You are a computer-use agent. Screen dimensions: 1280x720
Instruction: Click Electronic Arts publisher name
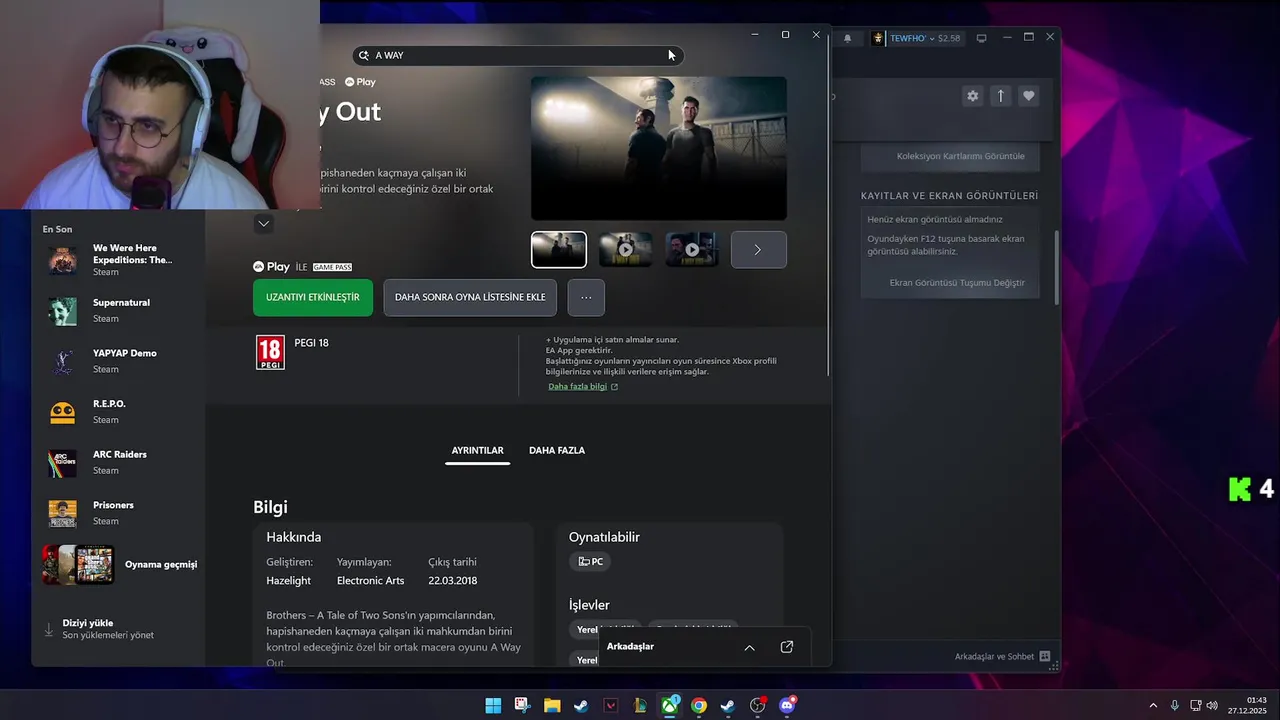[370, 581]
